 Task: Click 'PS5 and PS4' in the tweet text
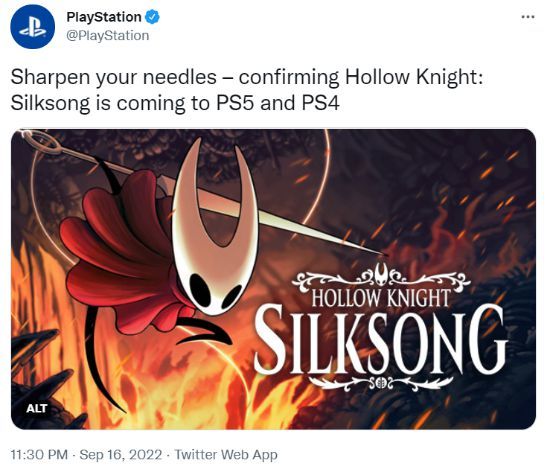pos(278,103)
